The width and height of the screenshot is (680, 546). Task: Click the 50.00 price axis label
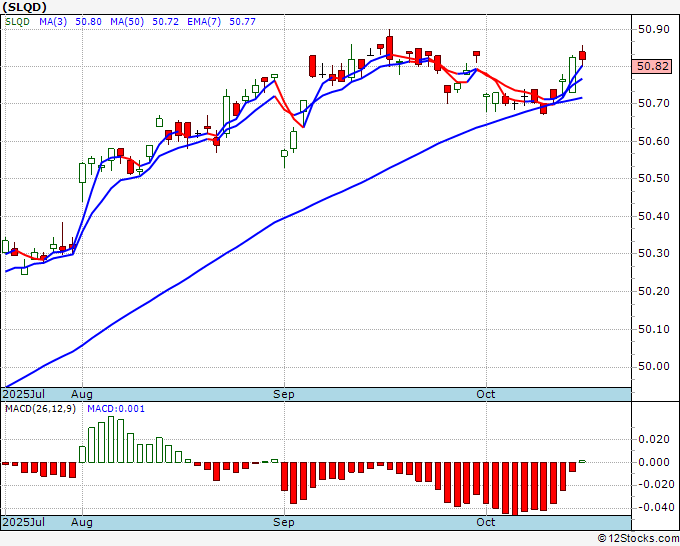(654, 366)
